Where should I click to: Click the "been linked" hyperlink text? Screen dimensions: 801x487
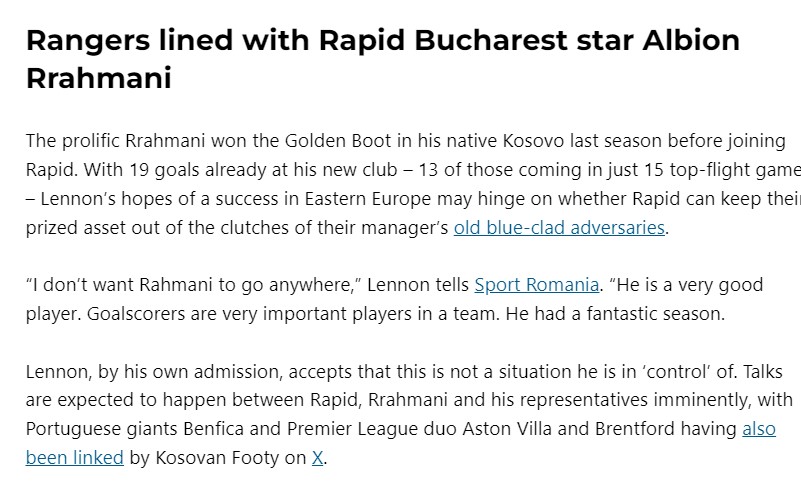click(75, 458)
